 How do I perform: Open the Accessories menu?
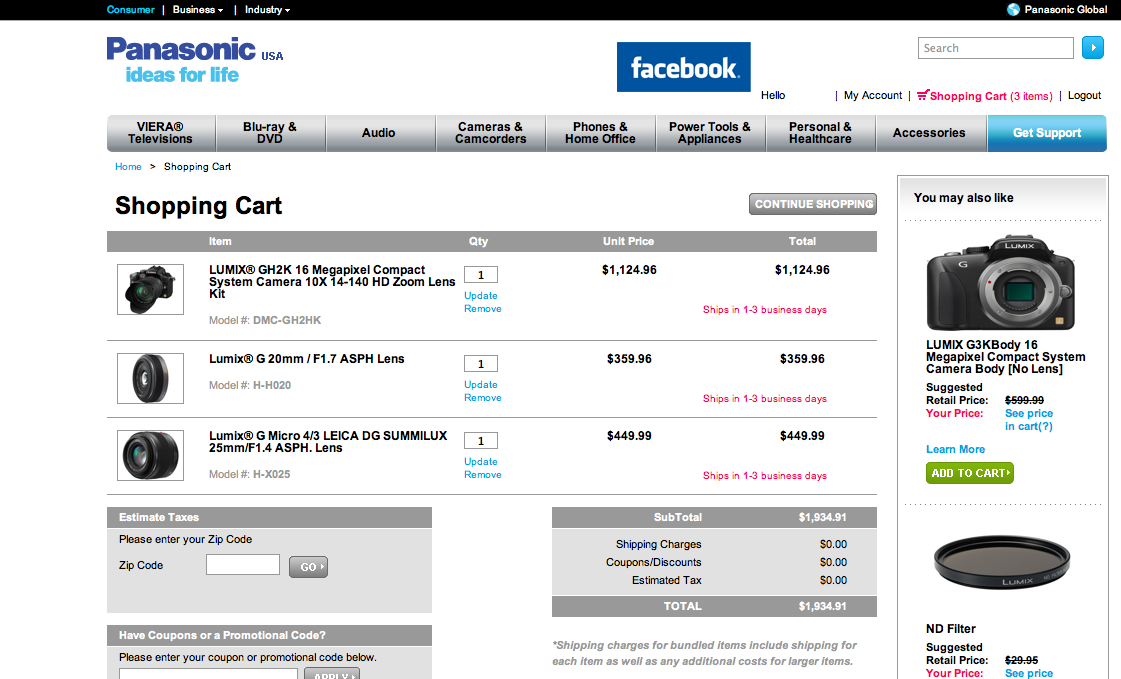coord(929,133)
